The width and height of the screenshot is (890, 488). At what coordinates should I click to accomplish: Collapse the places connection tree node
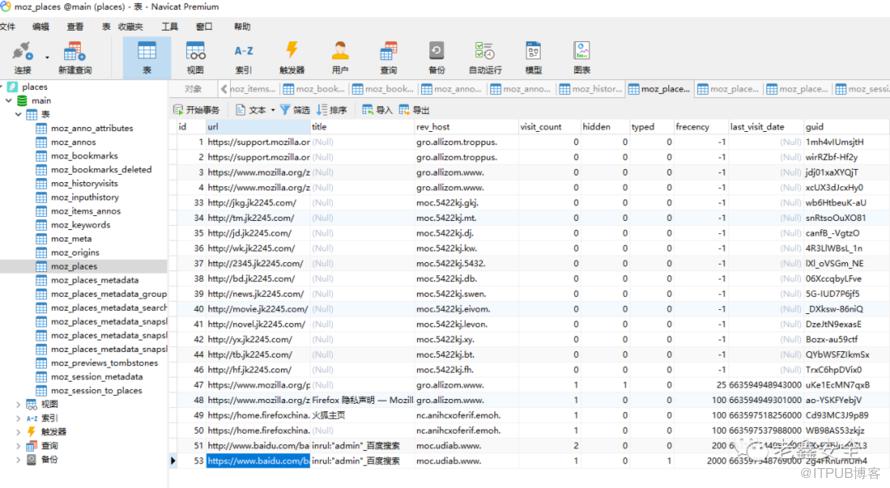[5, 87]
